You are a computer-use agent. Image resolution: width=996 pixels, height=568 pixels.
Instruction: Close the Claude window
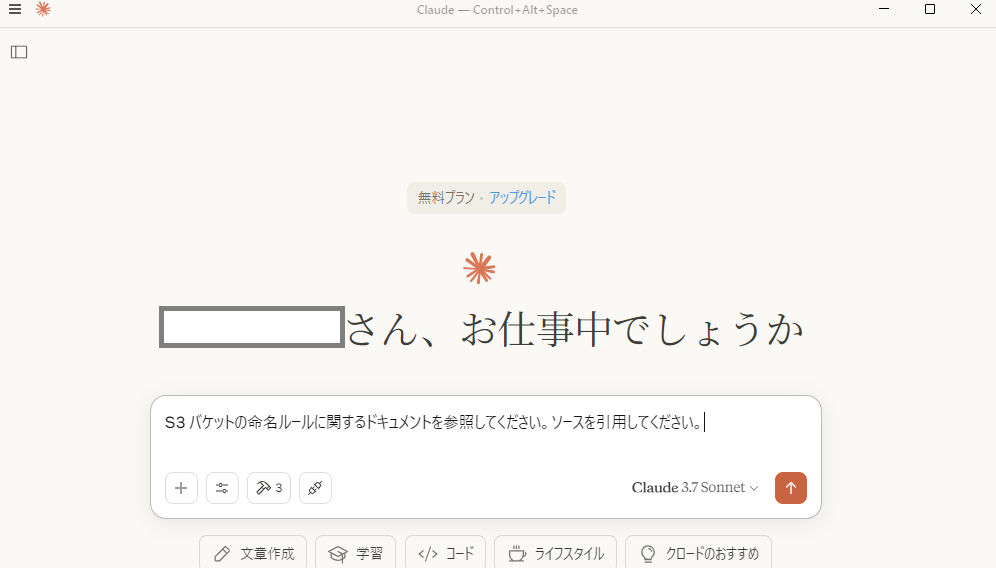[x=976, y=10]
